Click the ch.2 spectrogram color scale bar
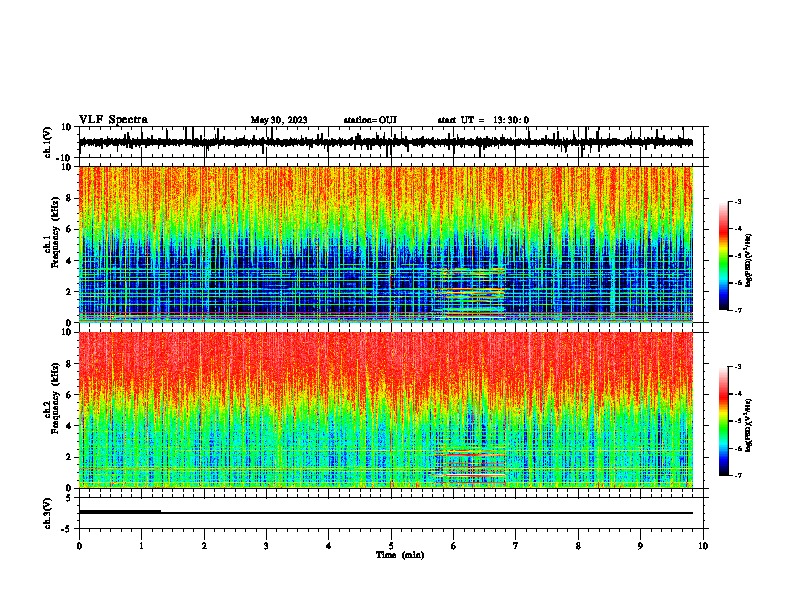792x612 pixels. click(x=723, y=421)
